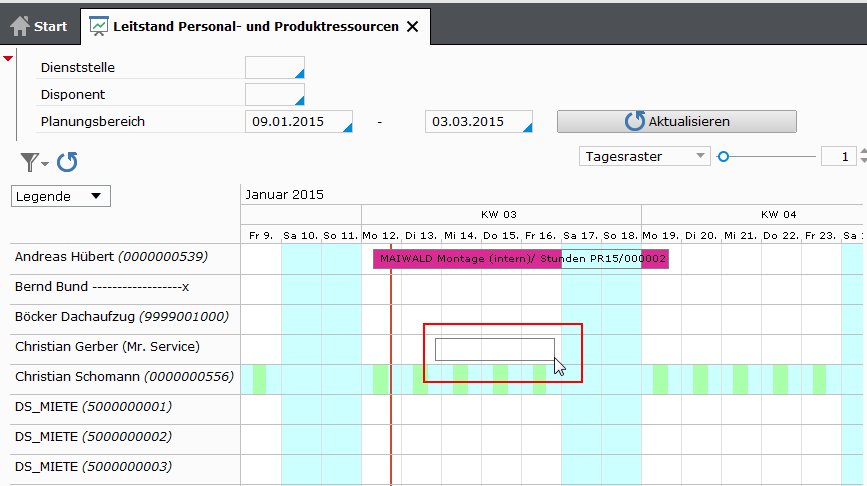Click the Planungsbereich end date 03.03.2015

pyautogui.click(x=478, y=122)
